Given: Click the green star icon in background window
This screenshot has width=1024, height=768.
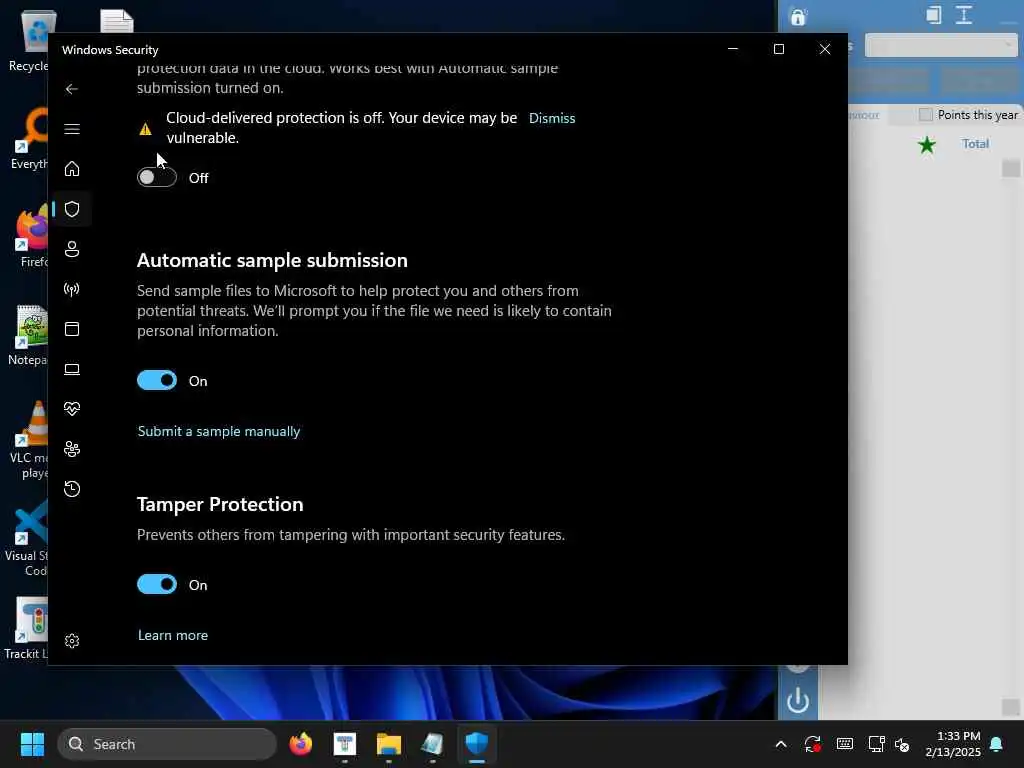Looking at the screenshot, I should pos(927,145).
